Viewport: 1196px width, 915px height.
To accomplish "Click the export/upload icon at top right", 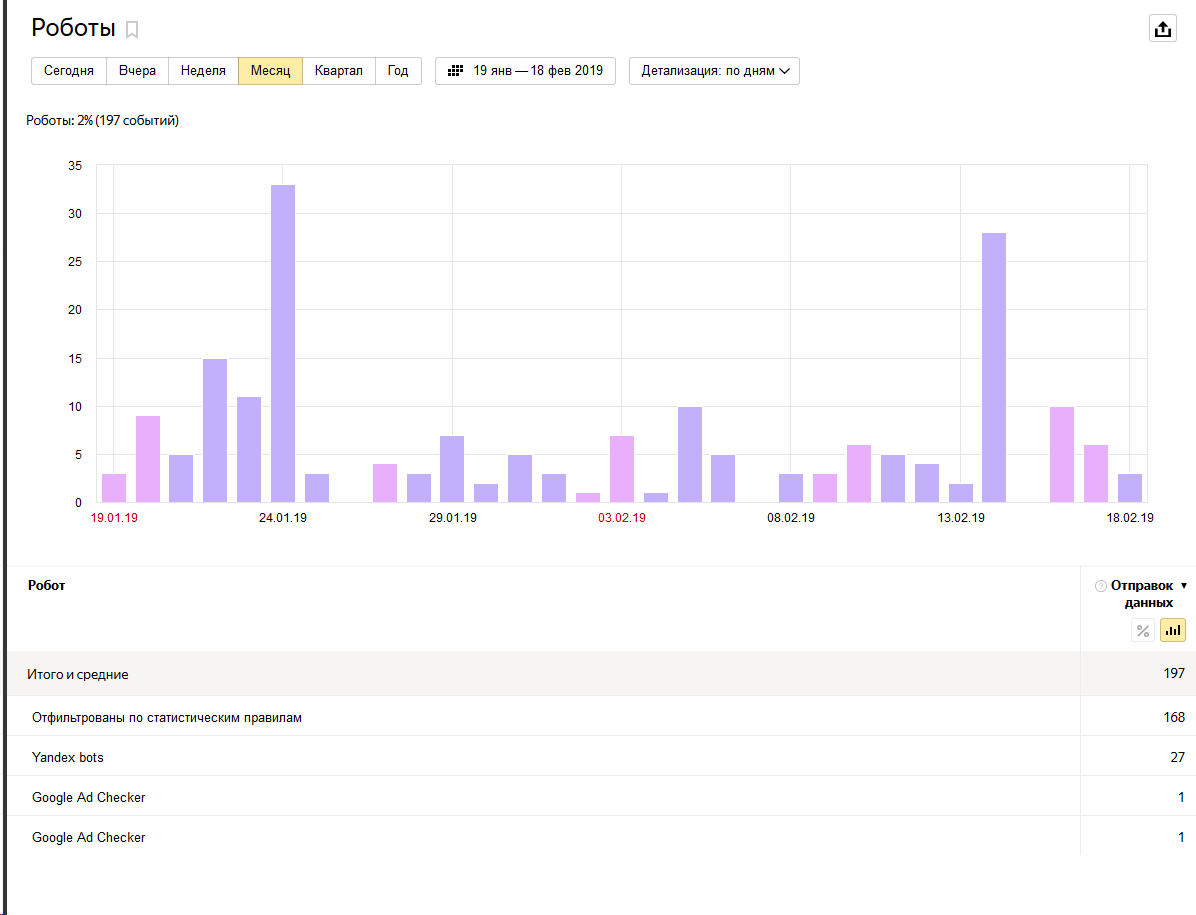I will (x=1162, y=29).
